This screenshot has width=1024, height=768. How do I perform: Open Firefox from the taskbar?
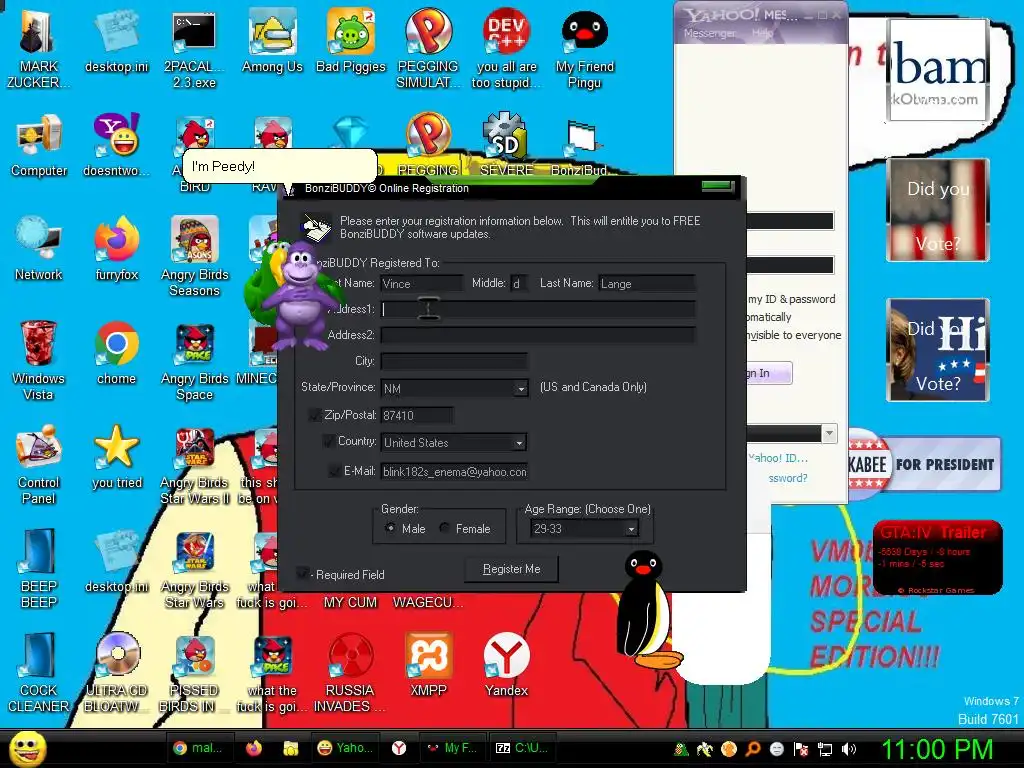pos(254,748)
